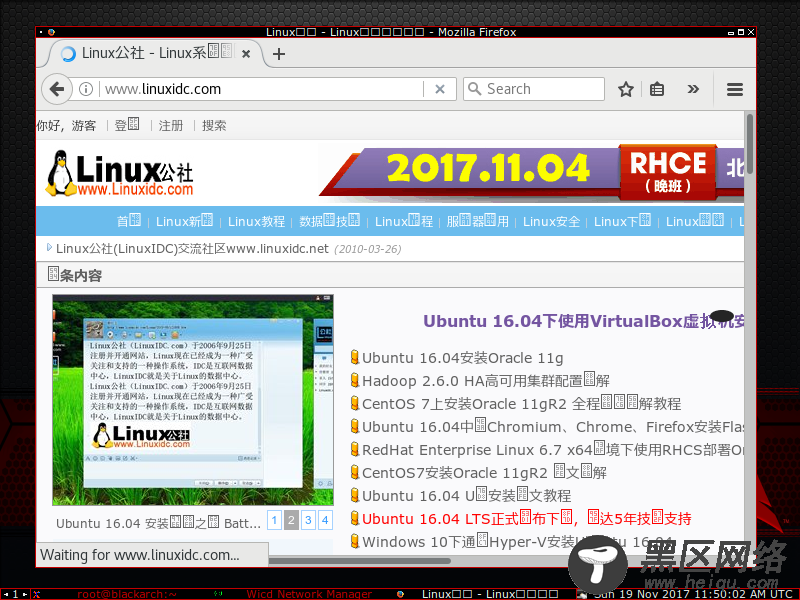This screenshot has width=800, height=600.
Task: Open a new tab with plus button
Action: (279, 54)
